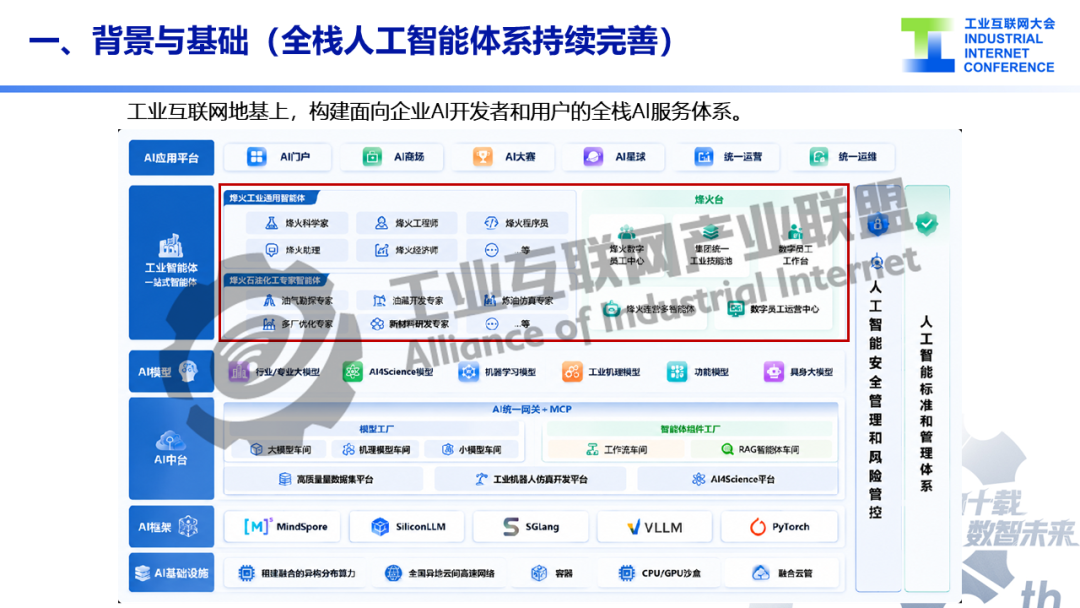Open the AI应用平台 label block
Screen dimensions: 1080x608
pyautogui.click(x=172, y=158)
